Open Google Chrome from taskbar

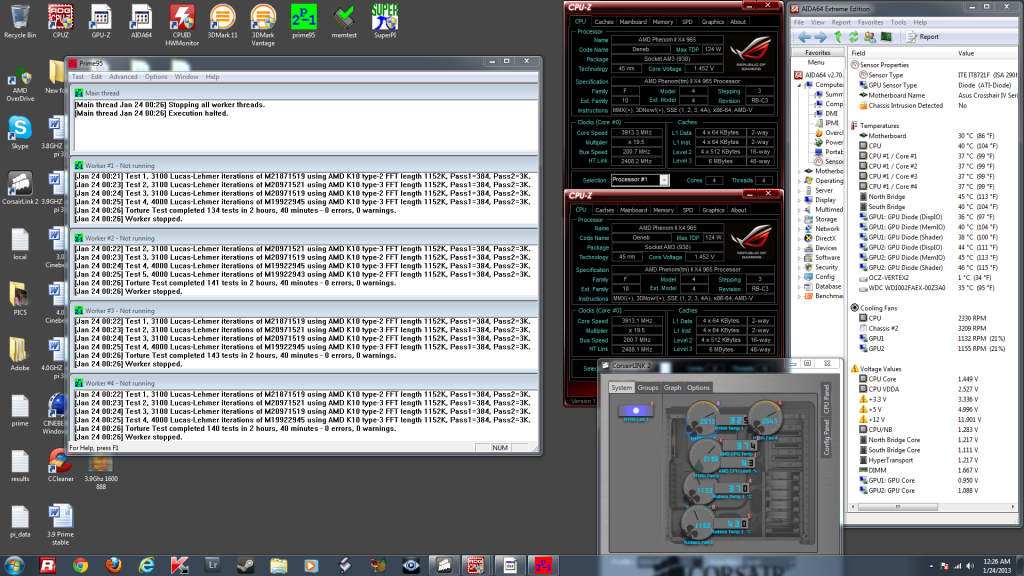pos(80,566)
